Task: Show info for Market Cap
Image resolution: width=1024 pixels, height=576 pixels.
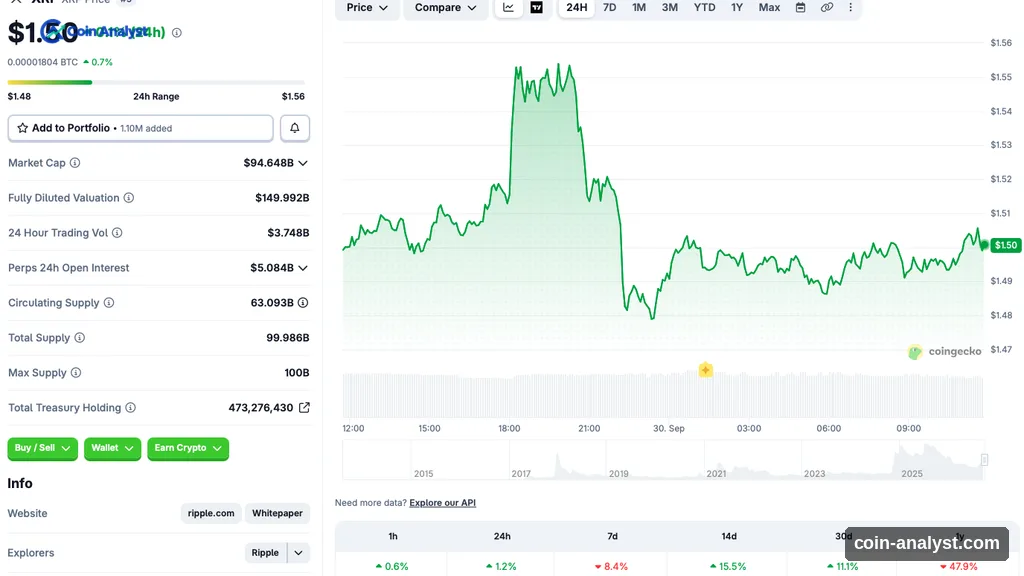Action: tap(75, 163)
